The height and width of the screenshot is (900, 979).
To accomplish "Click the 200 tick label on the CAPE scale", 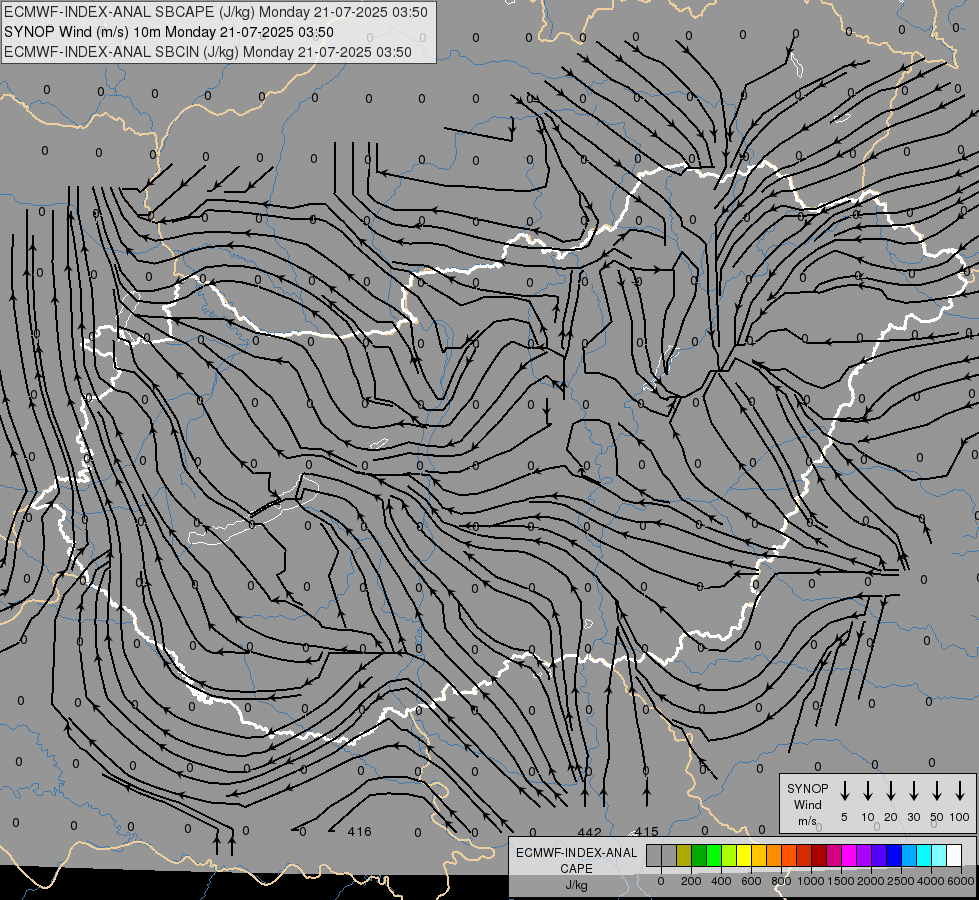I will pos(691,881).
